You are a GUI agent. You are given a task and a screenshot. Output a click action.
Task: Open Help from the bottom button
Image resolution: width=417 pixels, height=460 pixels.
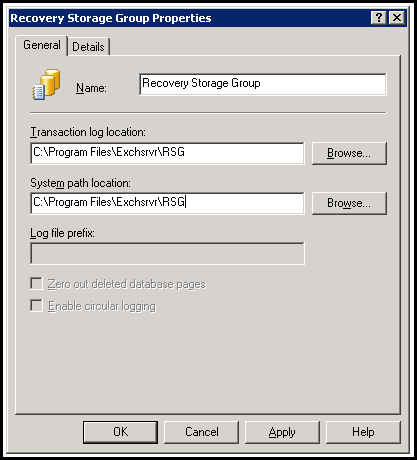tap(363, 432)
